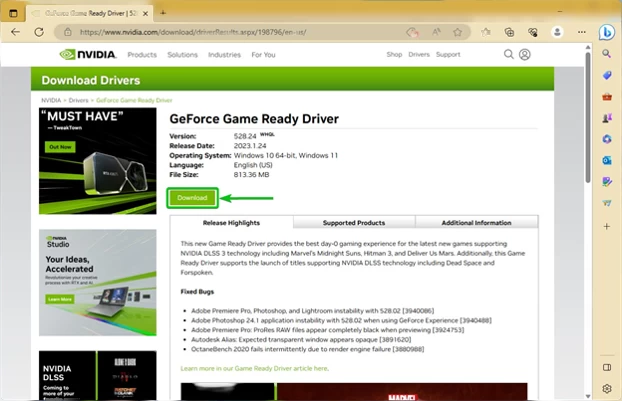Open the browser profile icon
This screenshot has width=622, height=401.
[x=557, y=32]
